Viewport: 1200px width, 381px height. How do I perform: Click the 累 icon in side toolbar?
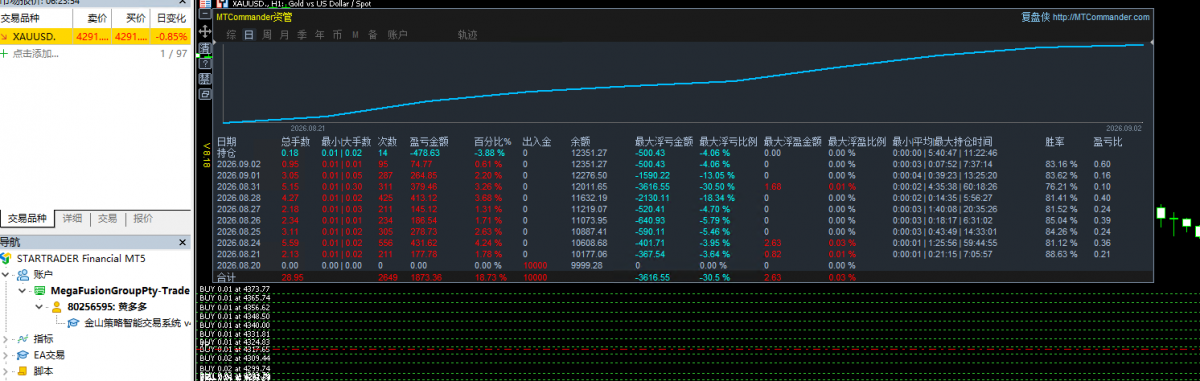205,79
